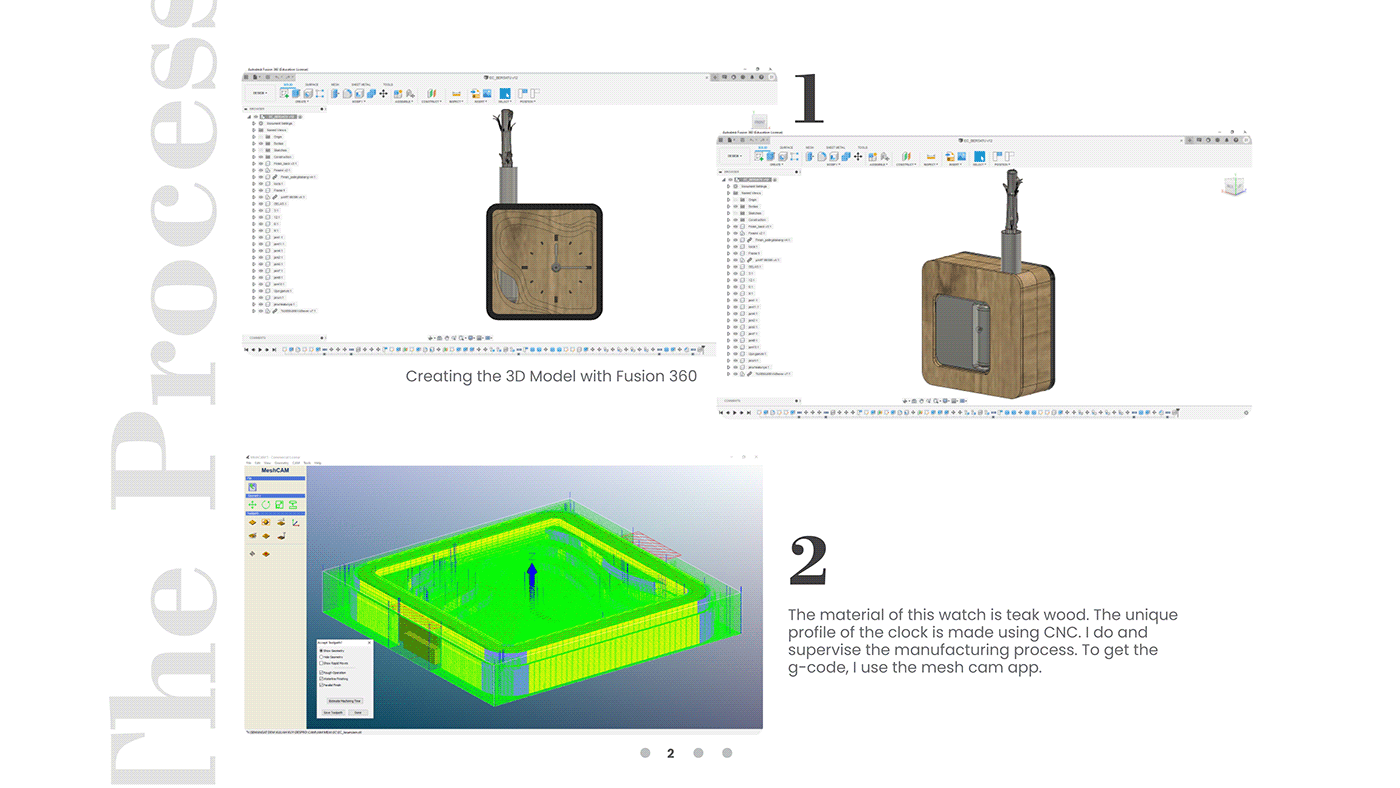Open MODIFY dropdown in front-view Fusion toolbar
This screenshot has width=1400, height=788.
pyautogui.click(x=357, y=101)
